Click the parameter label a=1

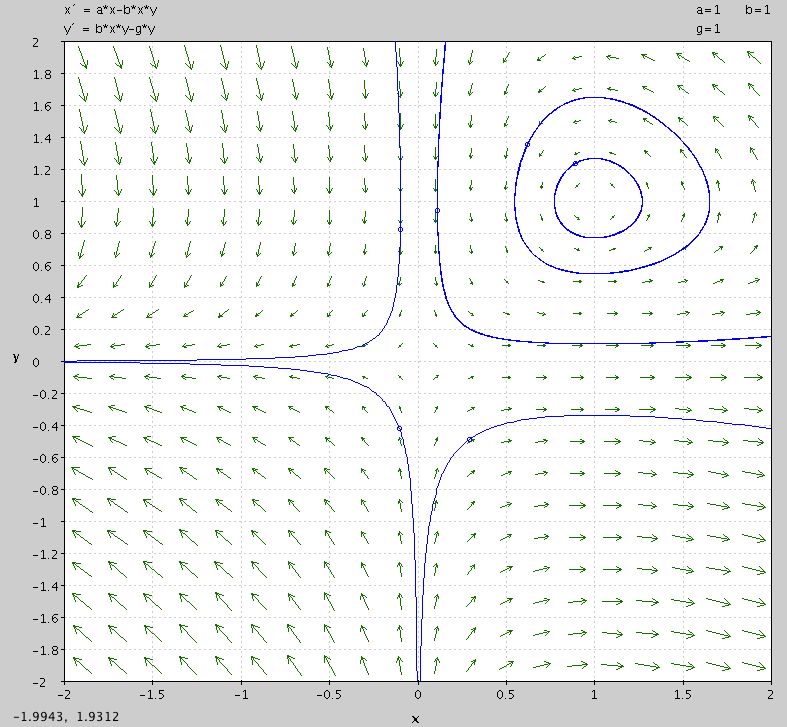708,10
